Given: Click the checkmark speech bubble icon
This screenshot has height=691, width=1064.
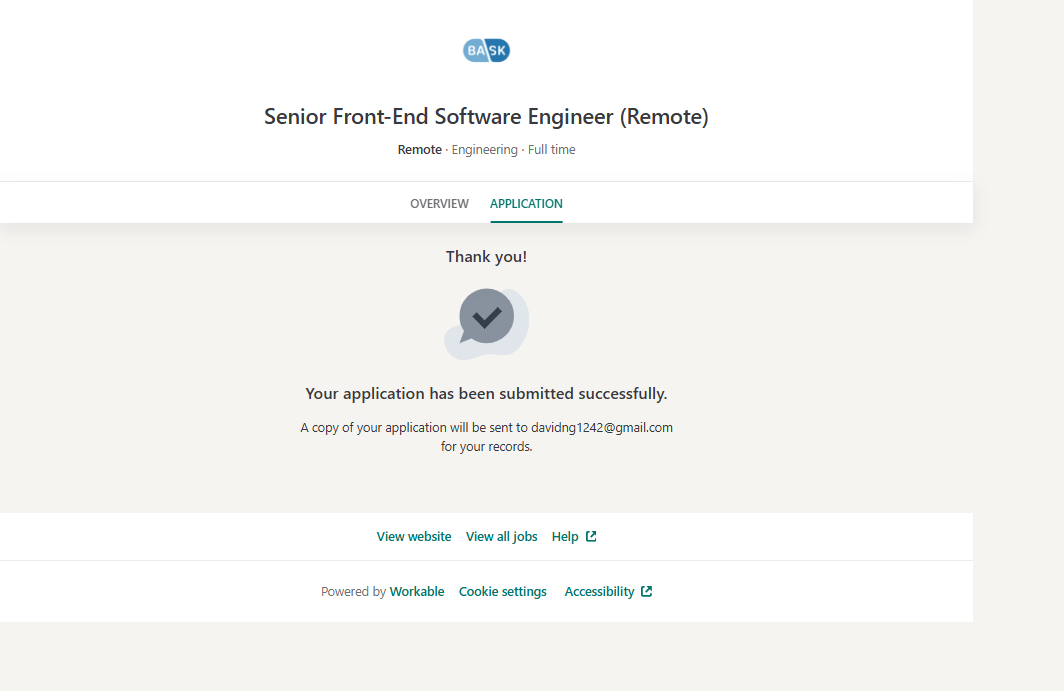Looking at the screenshot, I should (486, 318).
